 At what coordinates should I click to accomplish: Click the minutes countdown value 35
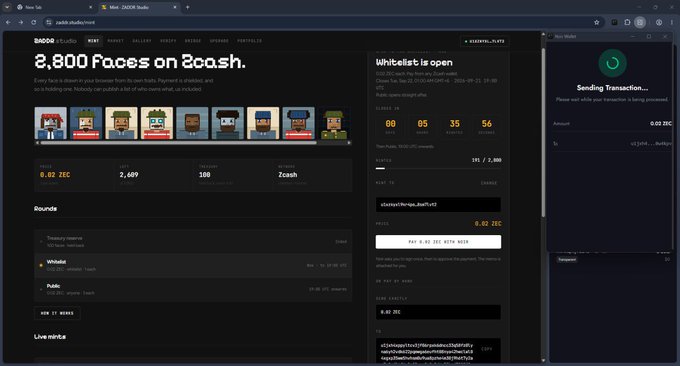(454, 124)
